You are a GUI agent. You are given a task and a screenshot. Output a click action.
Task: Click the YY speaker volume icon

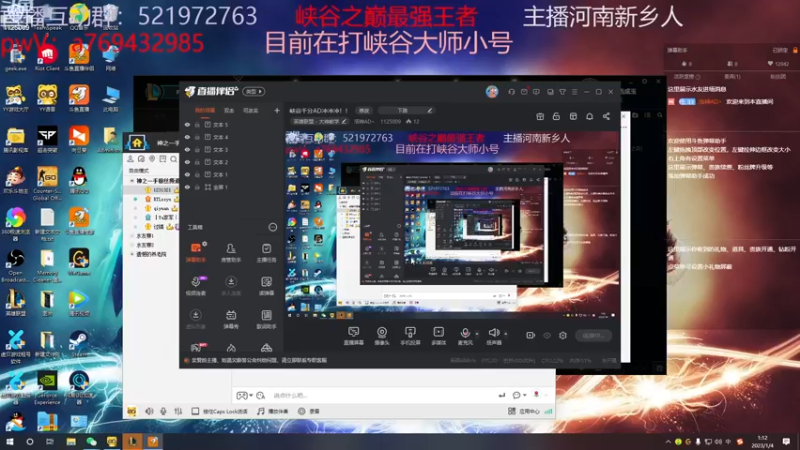point(149,411)
